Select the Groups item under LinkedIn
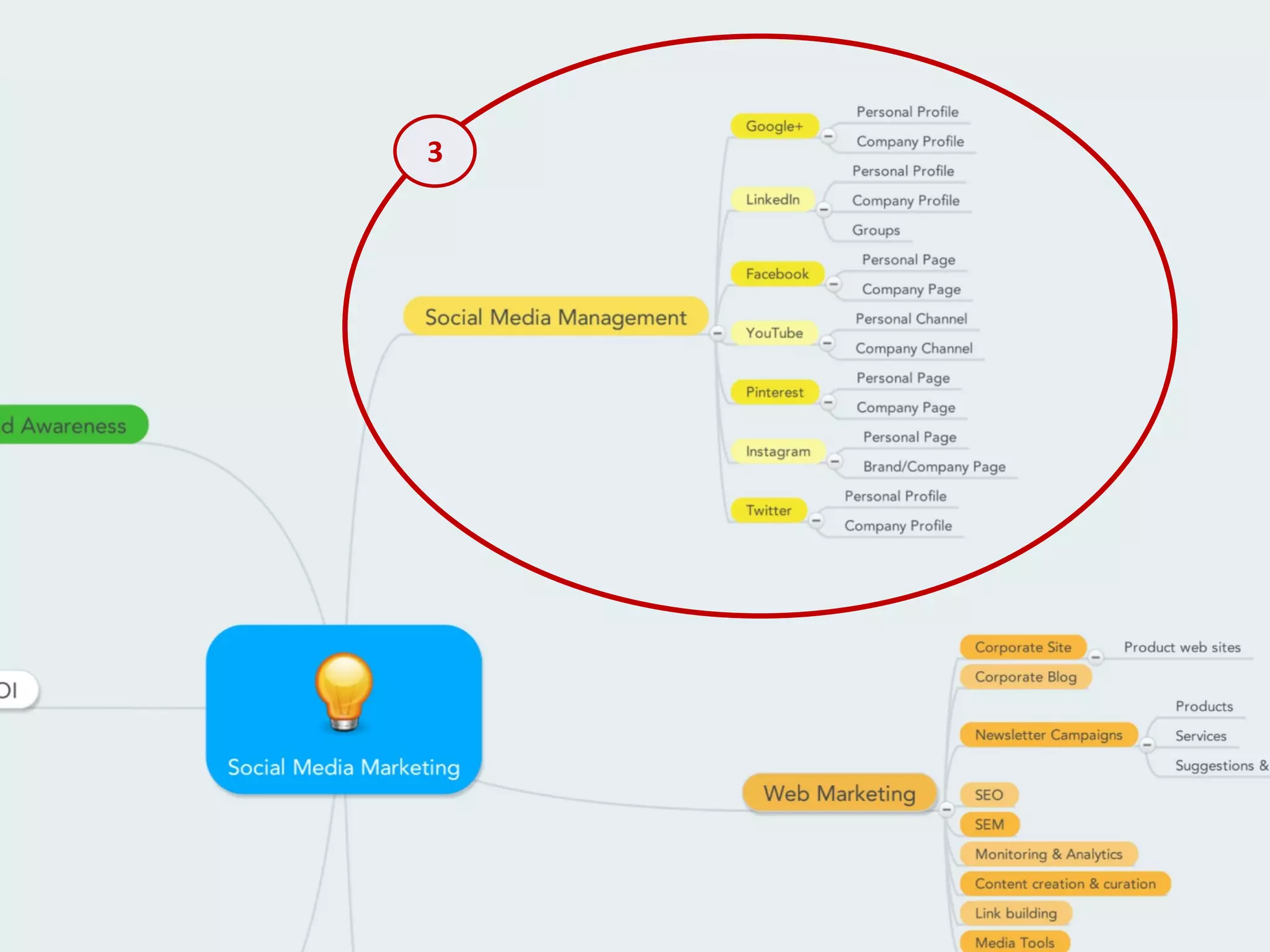The image size is (1270, 952). click(876, 231)
